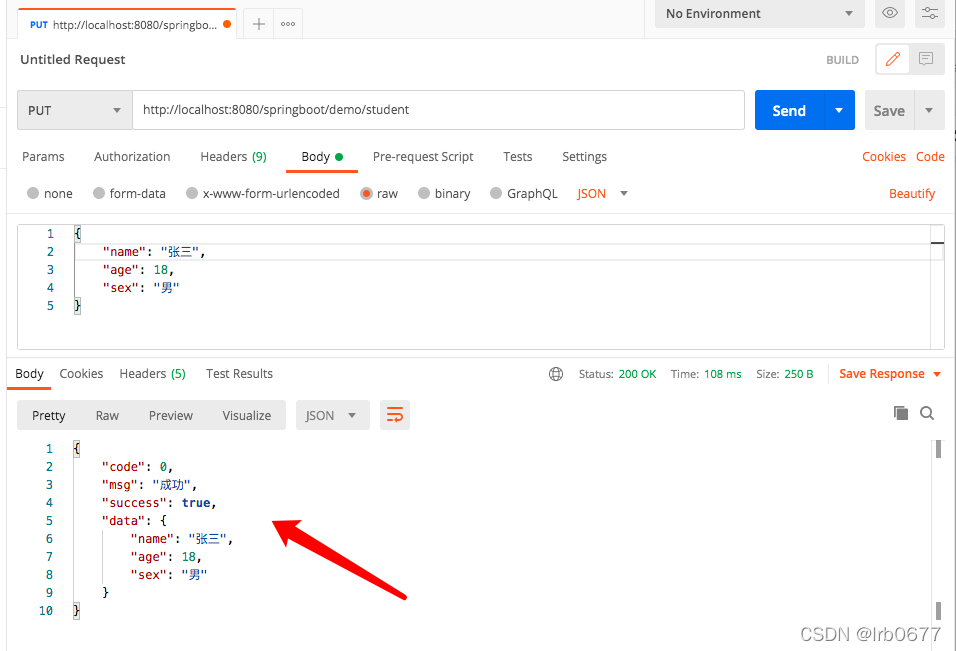Click the environment quick look eye icon
Image resolution: width=956 pixels, height=651 pixels.
pos(890,13)
